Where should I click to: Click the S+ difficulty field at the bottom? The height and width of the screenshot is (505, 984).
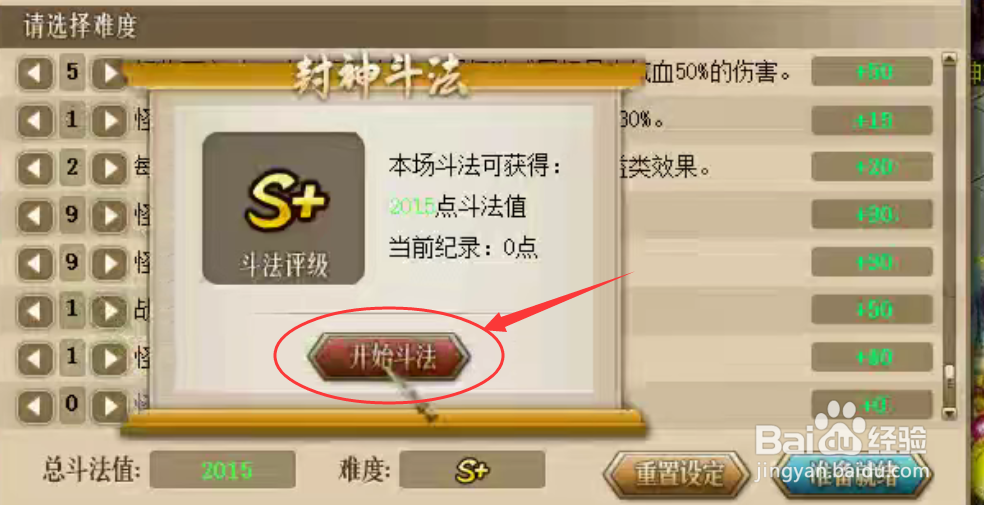(x=472, y=470)
